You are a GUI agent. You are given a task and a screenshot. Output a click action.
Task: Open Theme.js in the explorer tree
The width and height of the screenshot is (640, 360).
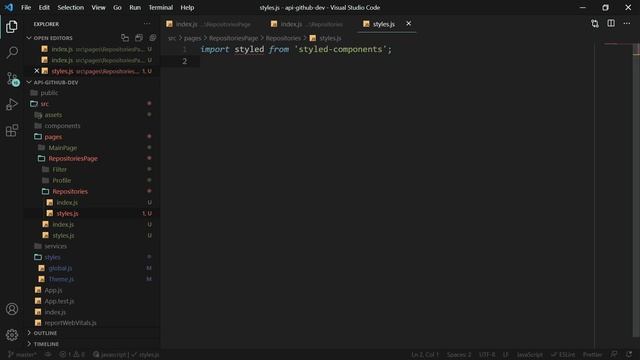point(61,279)
